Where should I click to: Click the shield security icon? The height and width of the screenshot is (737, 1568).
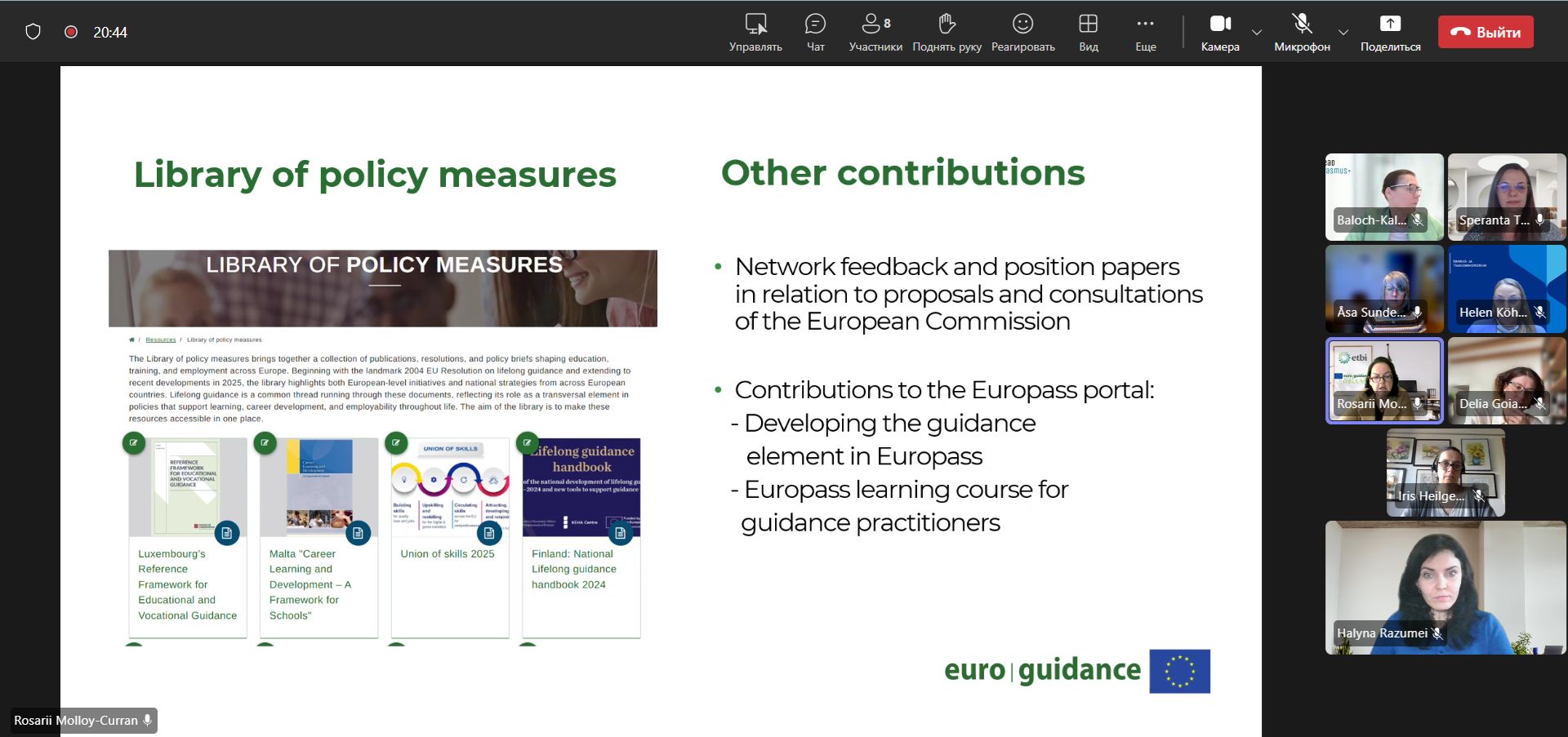33,32
